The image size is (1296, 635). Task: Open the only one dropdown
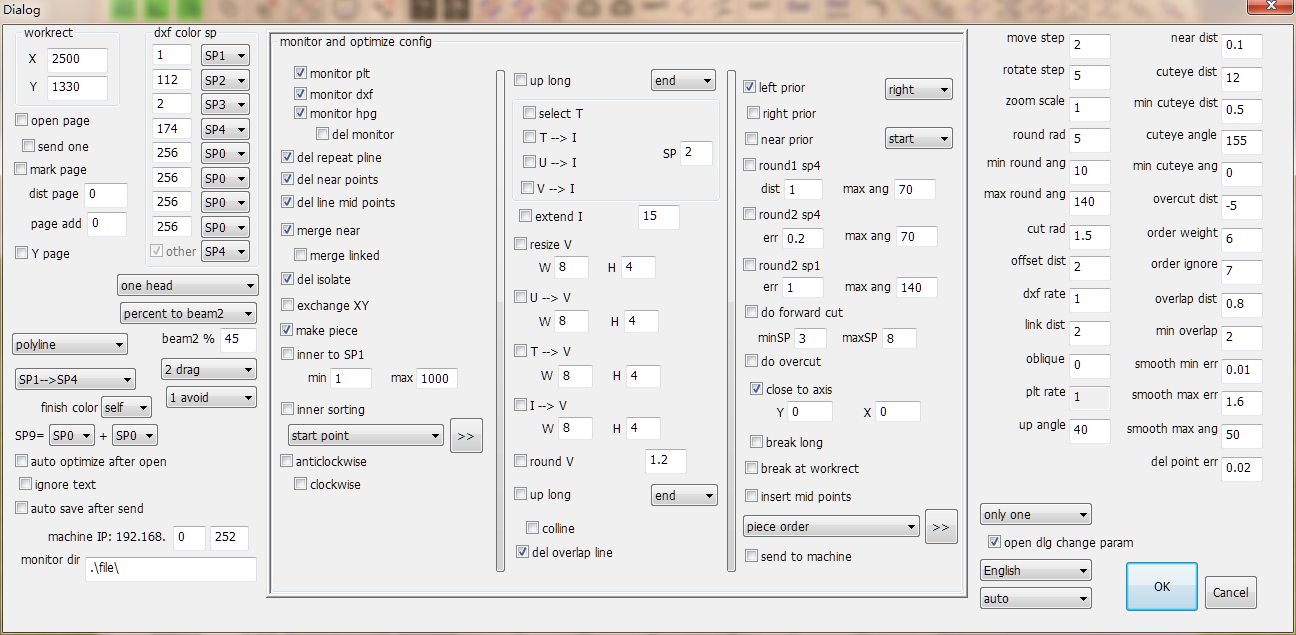coord(1035,514)
